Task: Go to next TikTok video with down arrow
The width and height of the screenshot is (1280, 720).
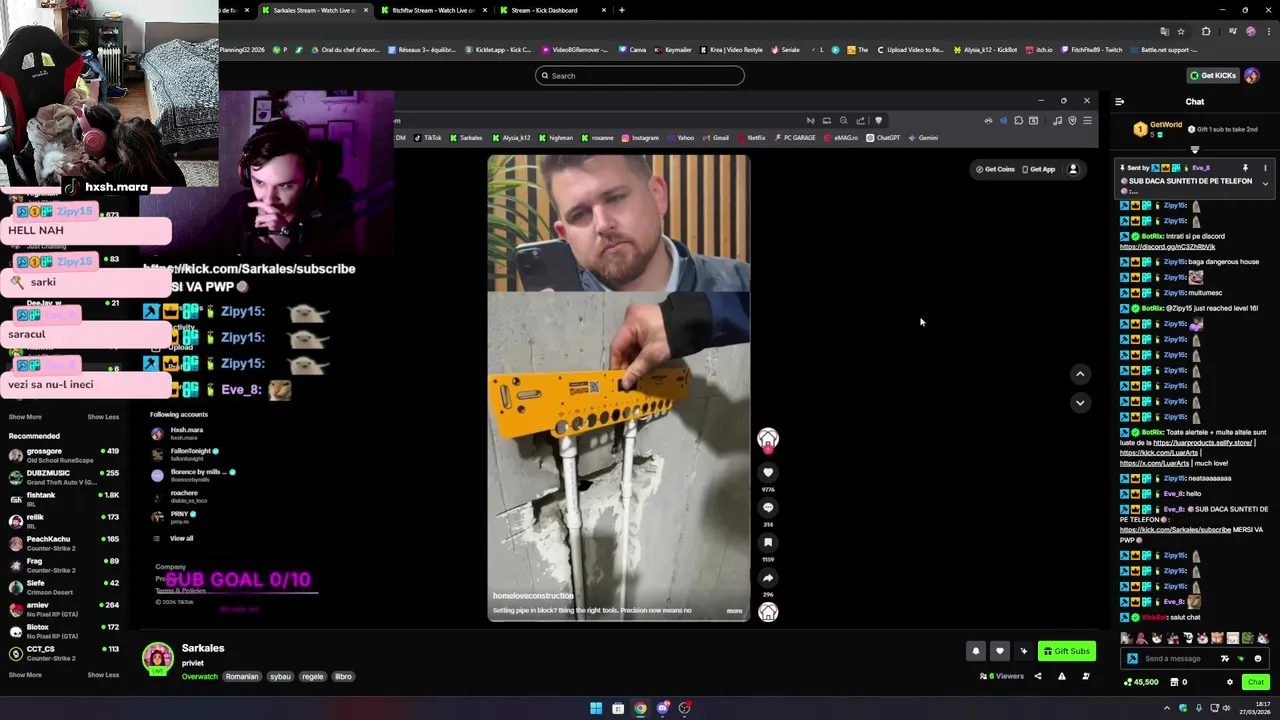Action: 1080,402
